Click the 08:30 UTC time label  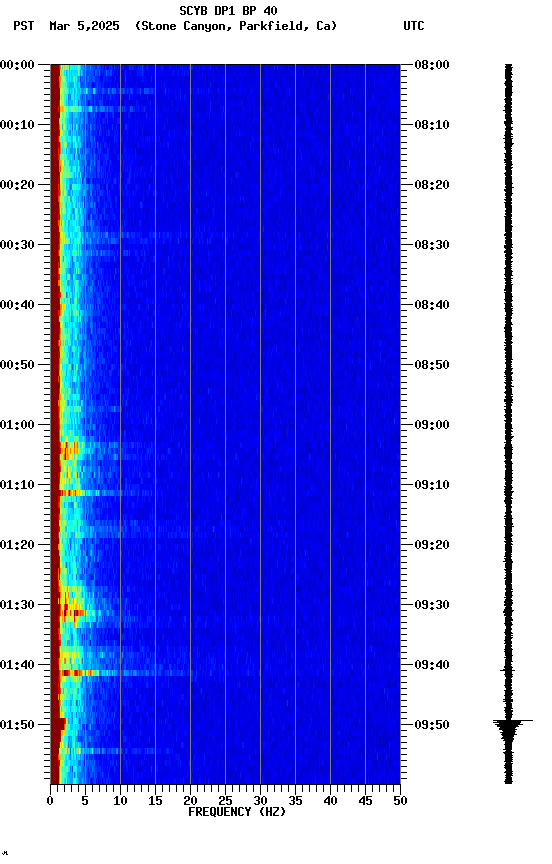click(432, 245)
